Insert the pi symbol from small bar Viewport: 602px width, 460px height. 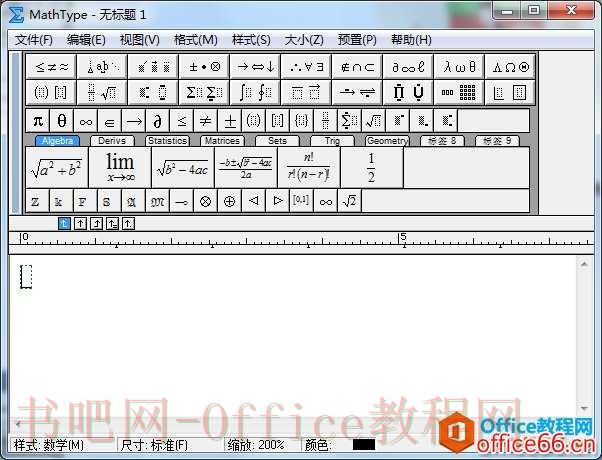[x=38, y=121]
